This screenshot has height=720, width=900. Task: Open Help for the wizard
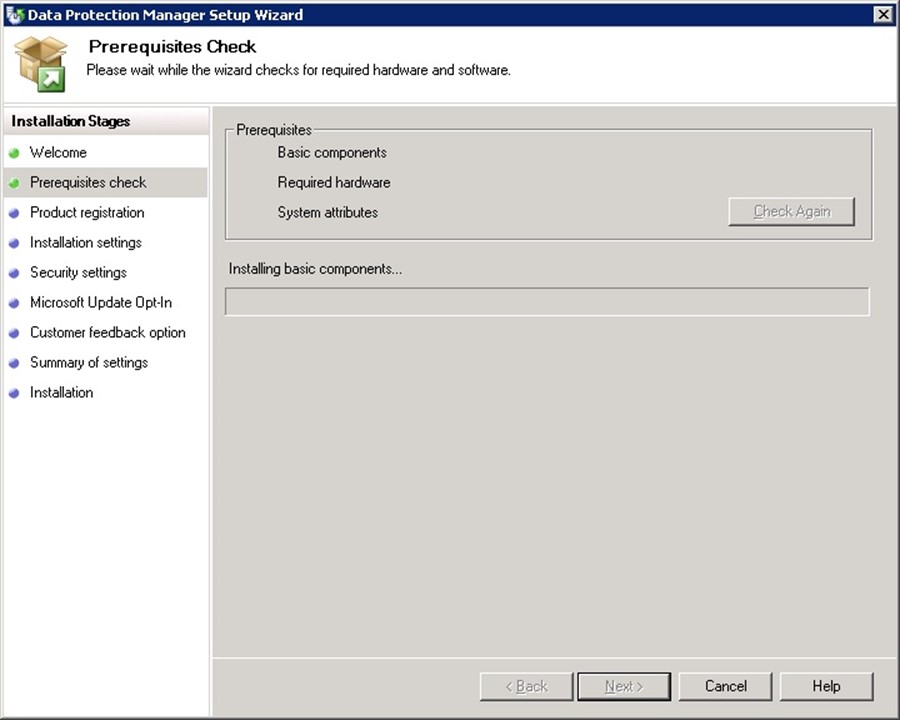click(826, 686)
